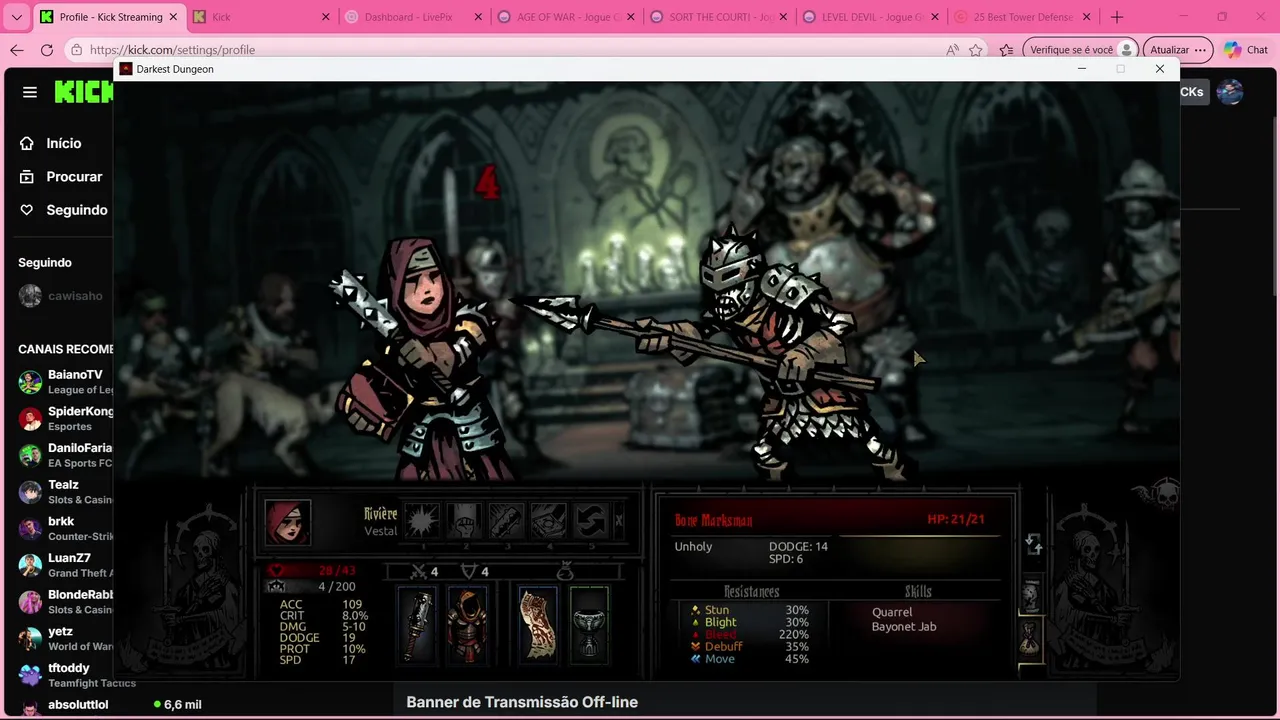Click the Bayonet Jab skill entry

(x=904, y=627)
